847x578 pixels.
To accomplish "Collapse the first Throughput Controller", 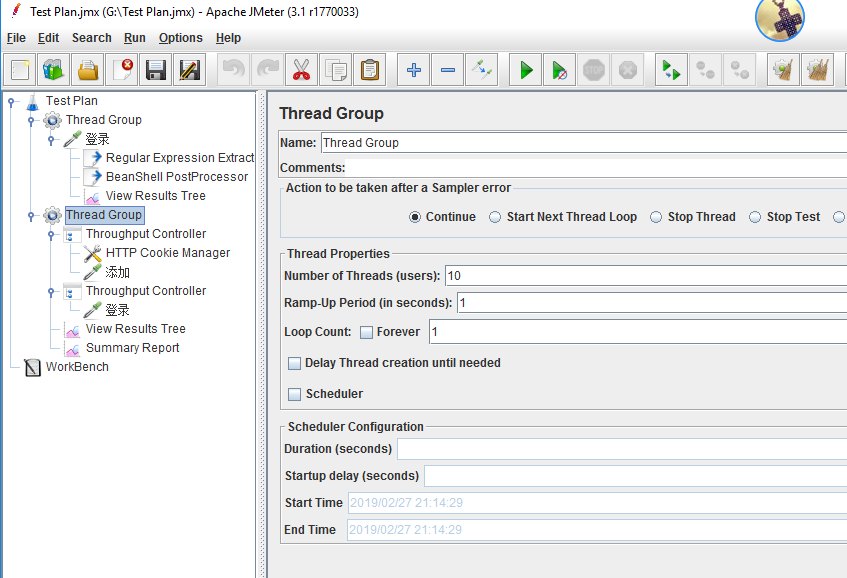I will click(51, 234).
